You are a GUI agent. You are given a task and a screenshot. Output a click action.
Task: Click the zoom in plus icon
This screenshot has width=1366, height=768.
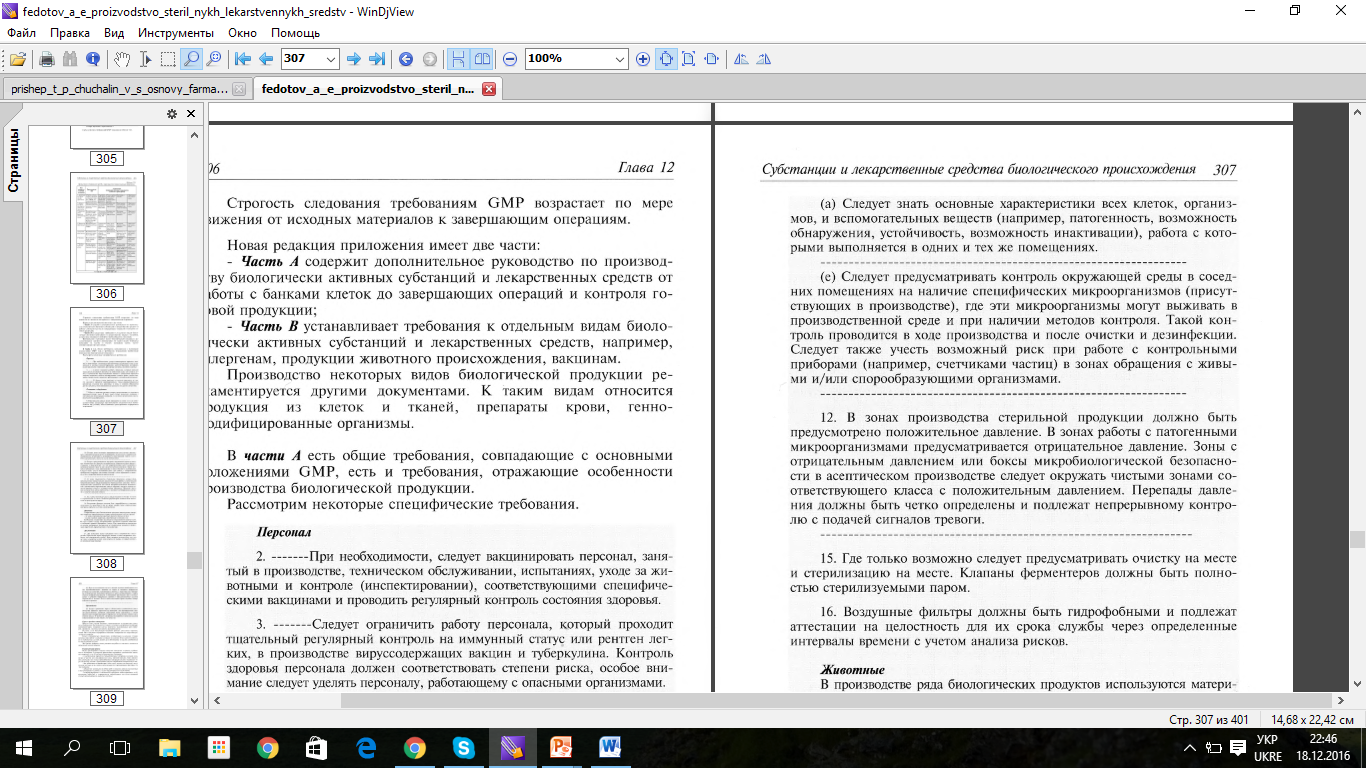click(x=643, y=58)
